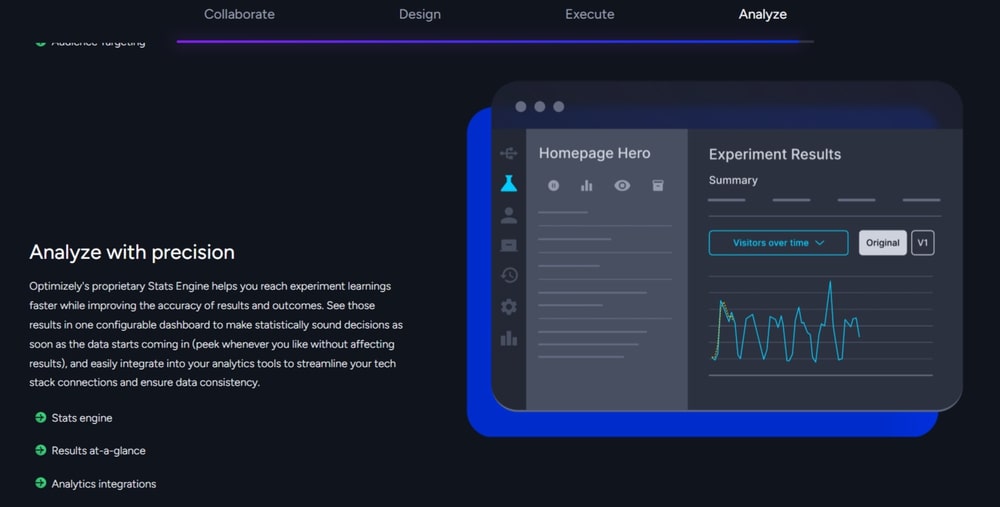The height and width of the screenshot is (507, 1000).
Task: Click the Stats engine link
Action: [82, 418]
